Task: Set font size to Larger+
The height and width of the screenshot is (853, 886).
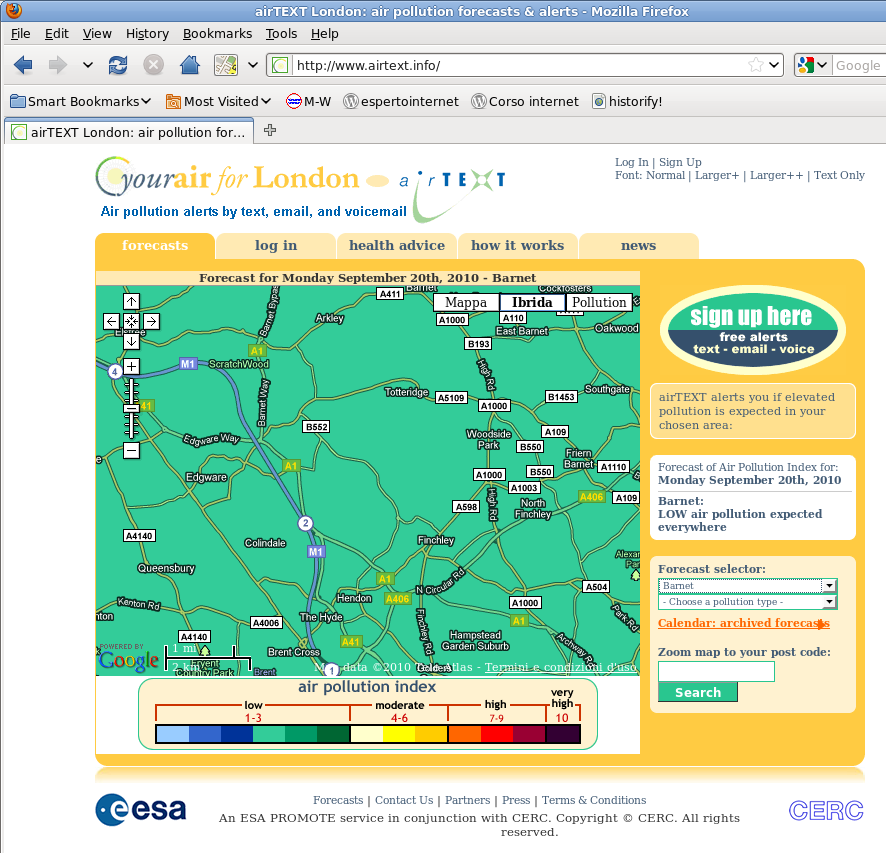Action: pyautogui.click(x=717, y=175)
